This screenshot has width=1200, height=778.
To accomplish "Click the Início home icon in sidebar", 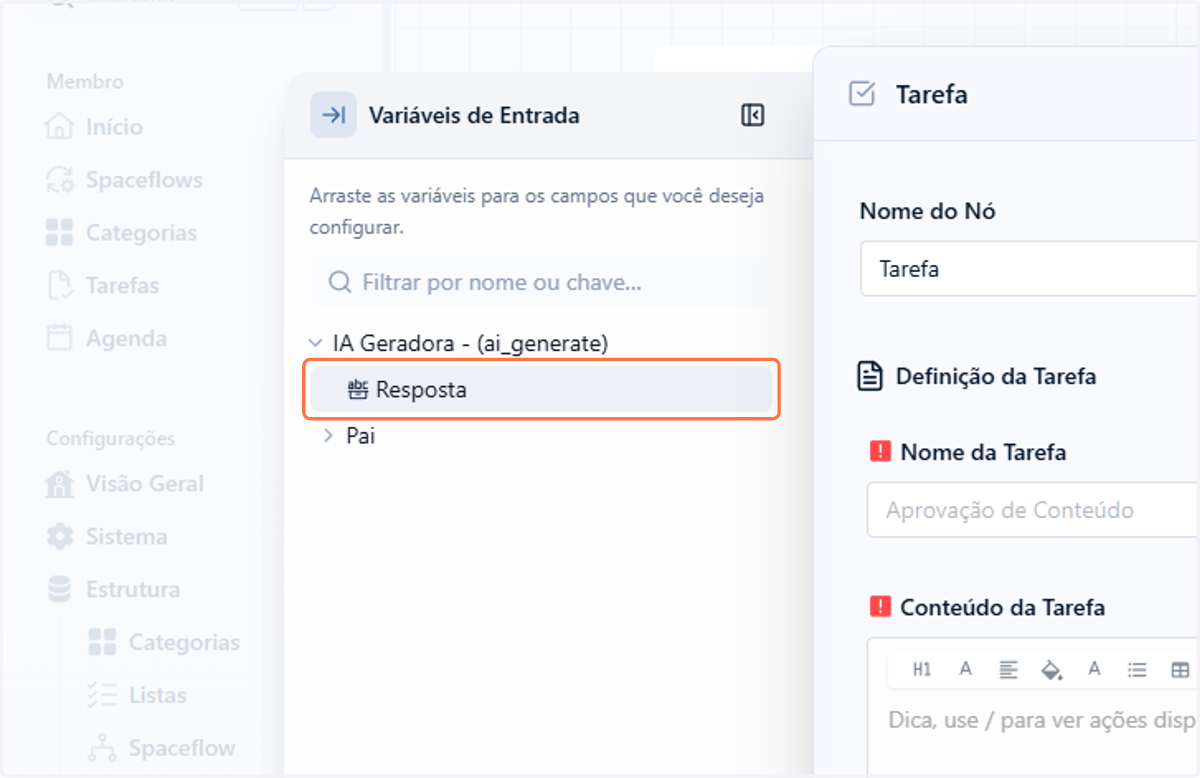I will tap(60, 127).
